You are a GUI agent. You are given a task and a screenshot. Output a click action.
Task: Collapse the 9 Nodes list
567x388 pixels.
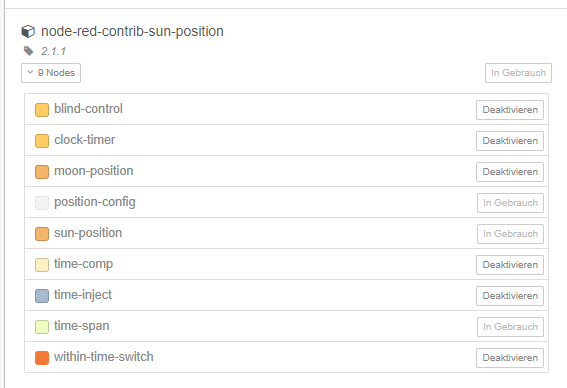coord(51,73)
